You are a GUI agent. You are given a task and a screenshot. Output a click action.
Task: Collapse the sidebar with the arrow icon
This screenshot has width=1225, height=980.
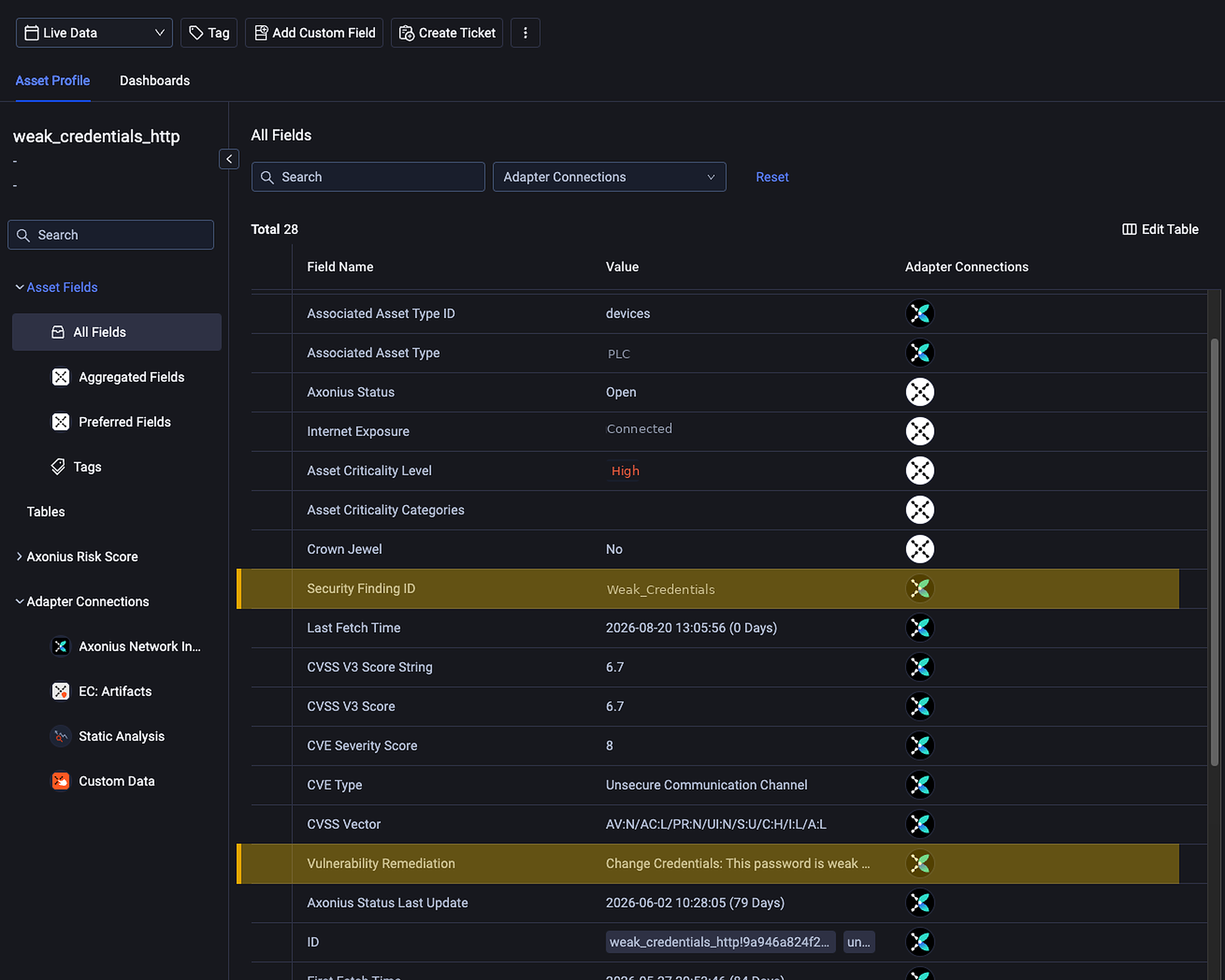pos(229,159)
